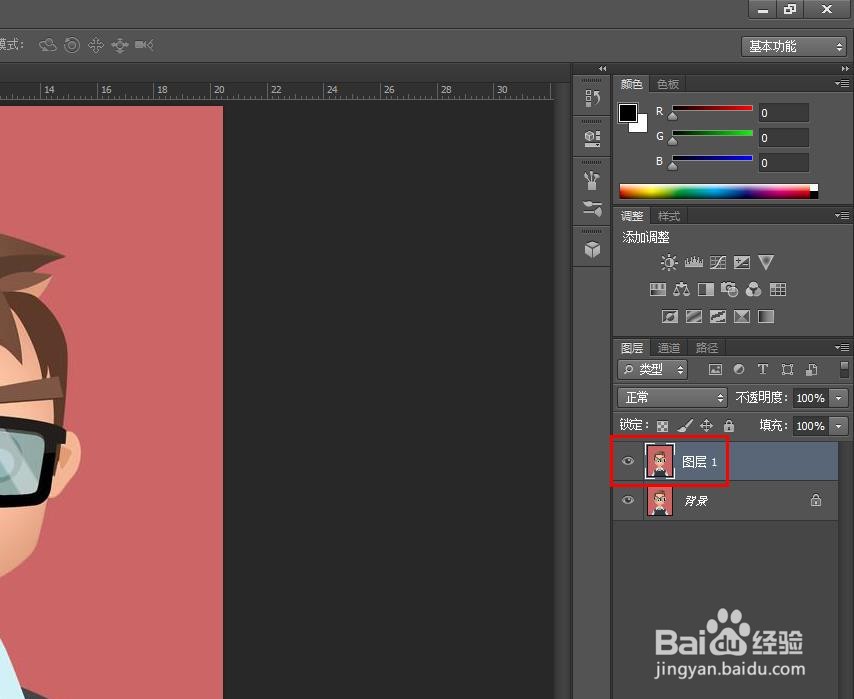Click the R value input field

[x=783, y=113]
